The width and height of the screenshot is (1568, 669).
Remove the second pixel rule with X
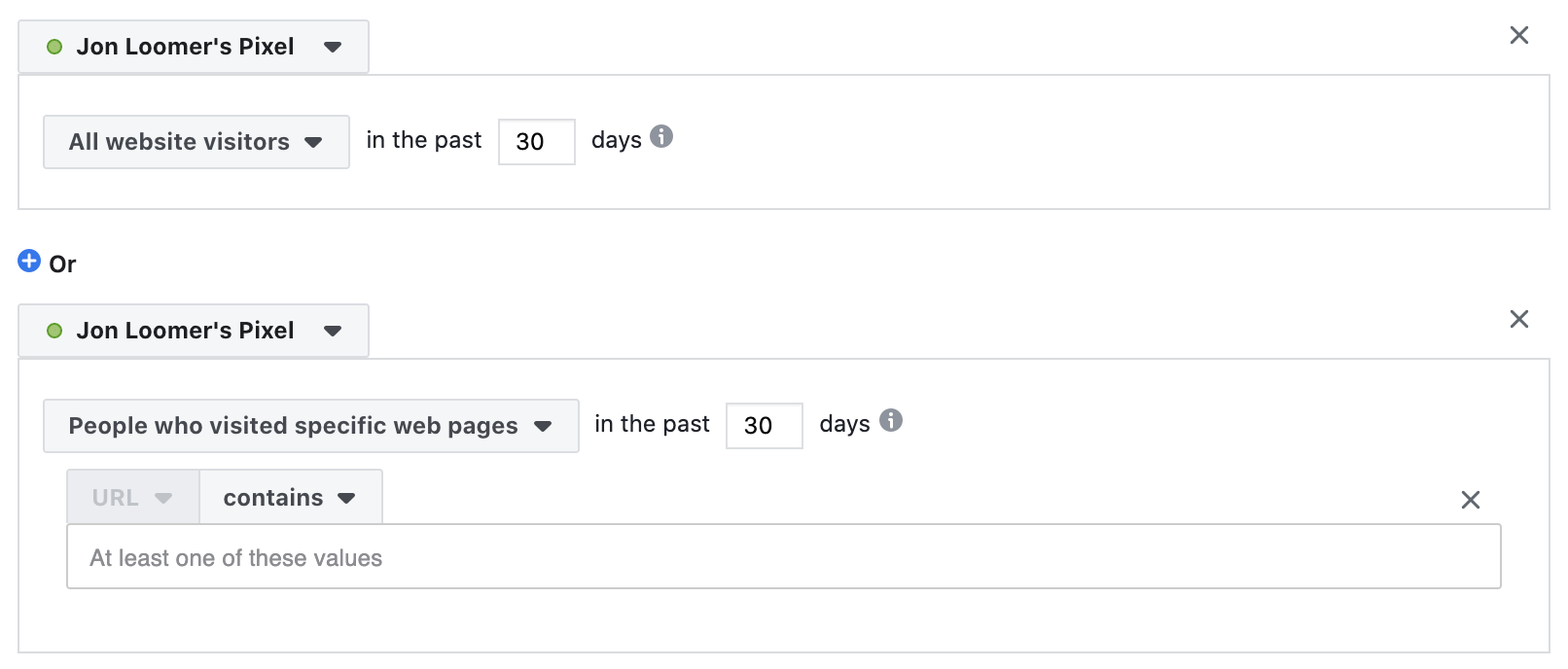1519,319
